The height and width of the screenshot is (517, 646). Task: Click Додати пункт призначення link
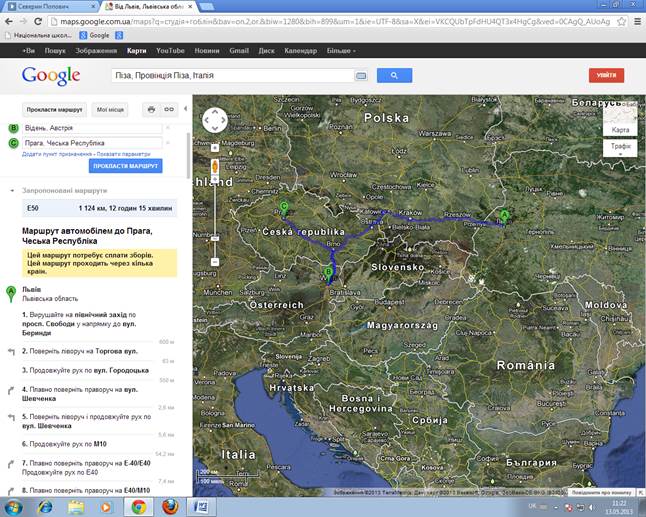57,154
